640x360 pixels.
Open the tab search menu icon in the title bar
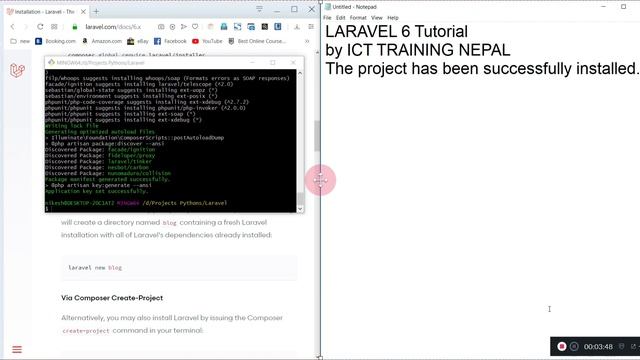point(259,9)
